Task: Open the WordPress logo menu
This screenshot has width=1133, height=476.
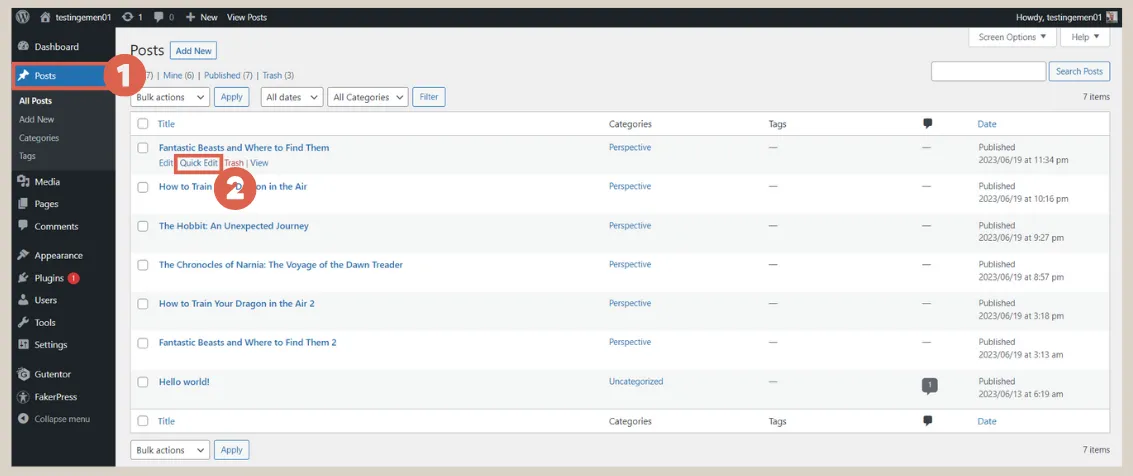Action: (x=22, y=17)
